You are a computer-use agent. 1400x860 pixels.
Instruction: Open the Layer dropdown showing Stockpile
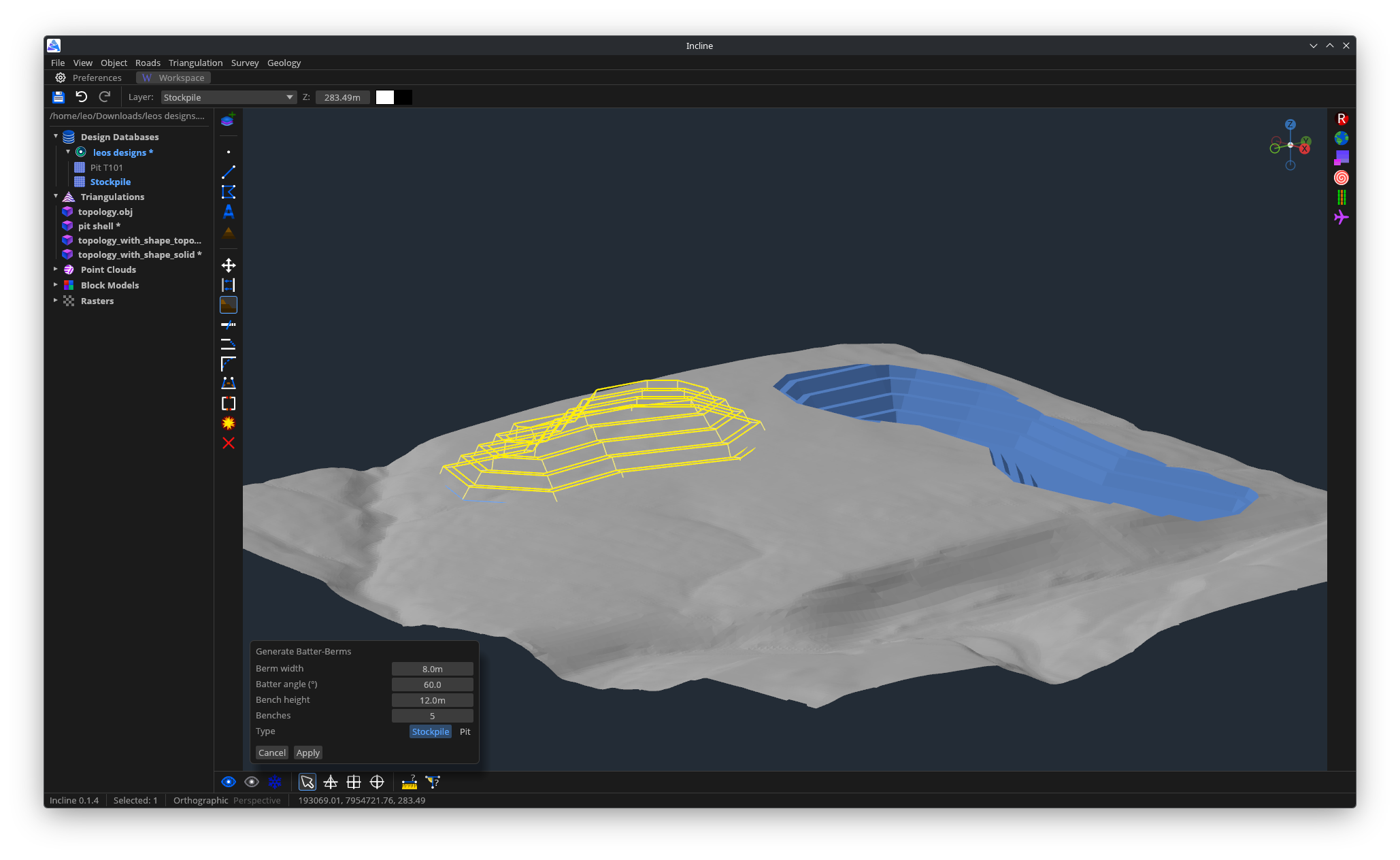coord(229,97)
